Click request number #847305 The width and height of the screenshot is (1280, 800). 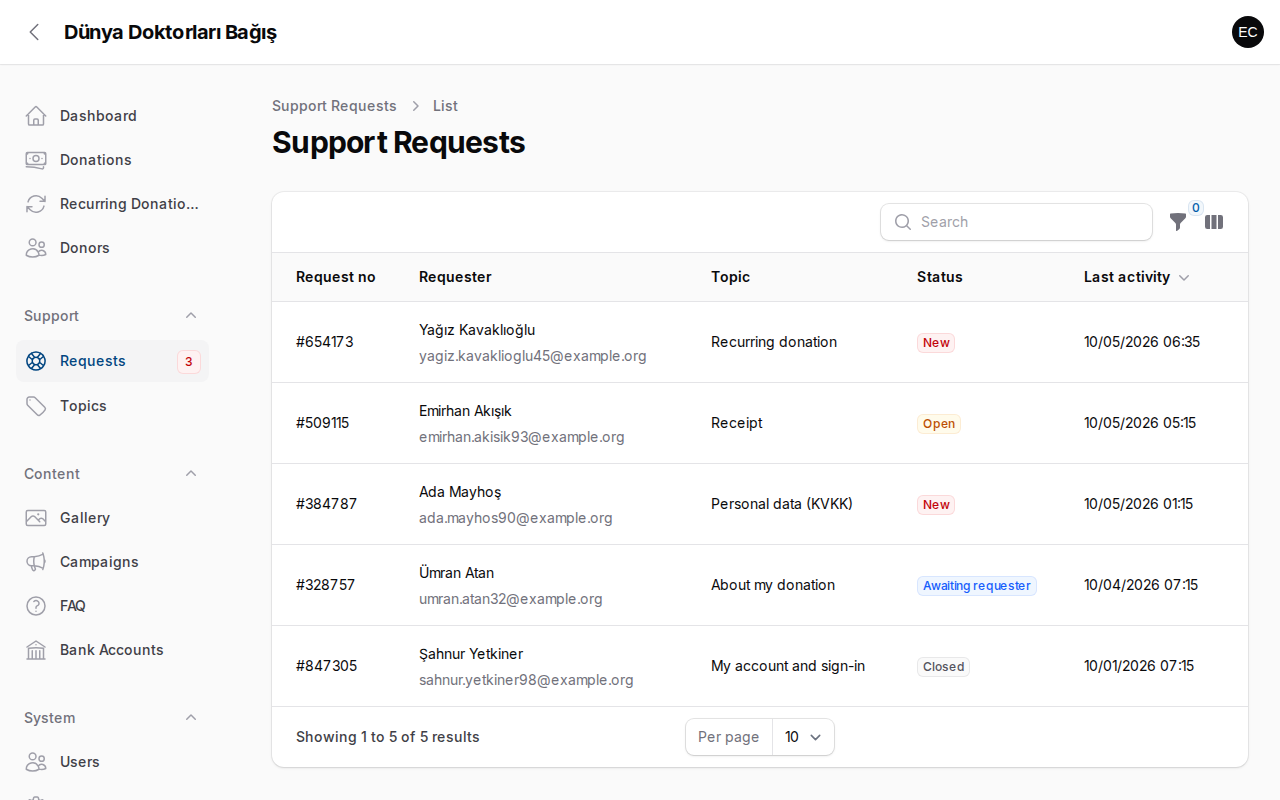[326, 666]
